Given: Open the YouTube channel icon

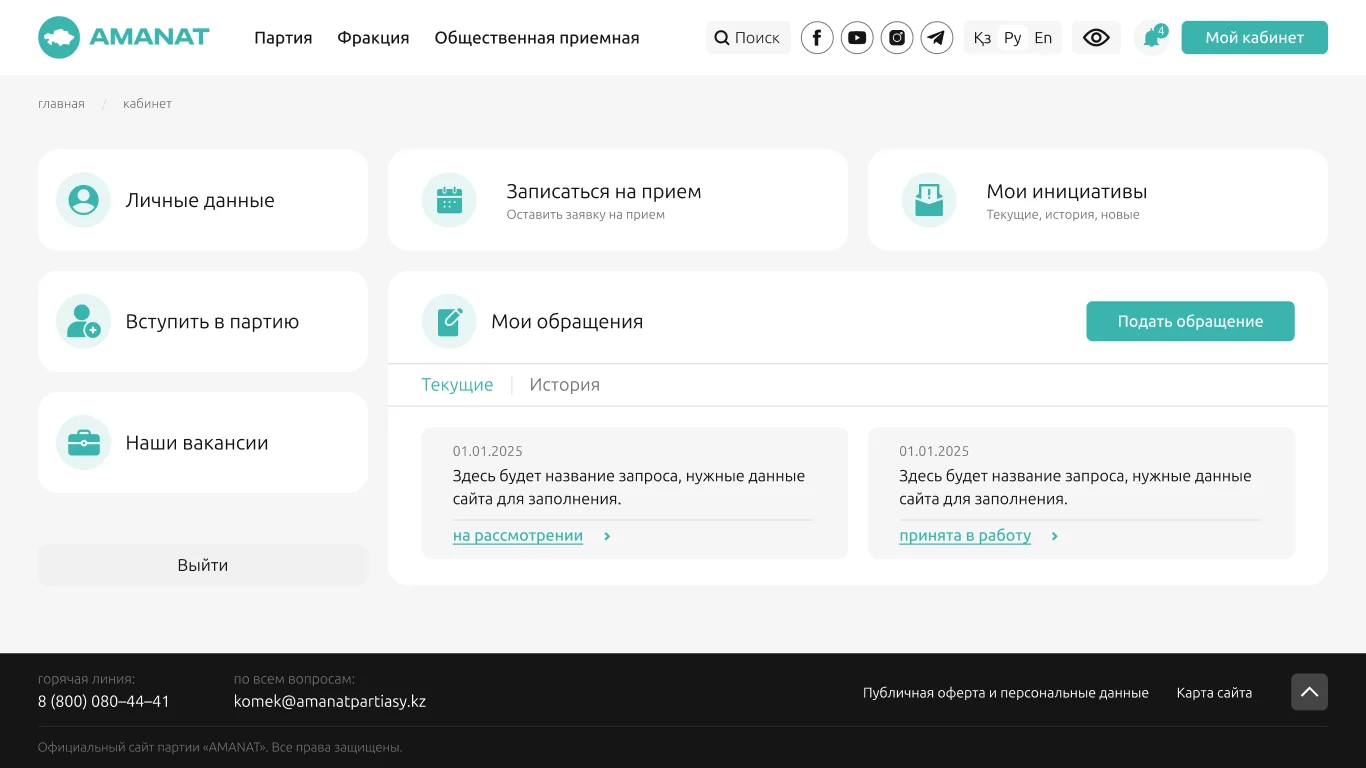Looking at the screenshot, I should click(857, 38).
